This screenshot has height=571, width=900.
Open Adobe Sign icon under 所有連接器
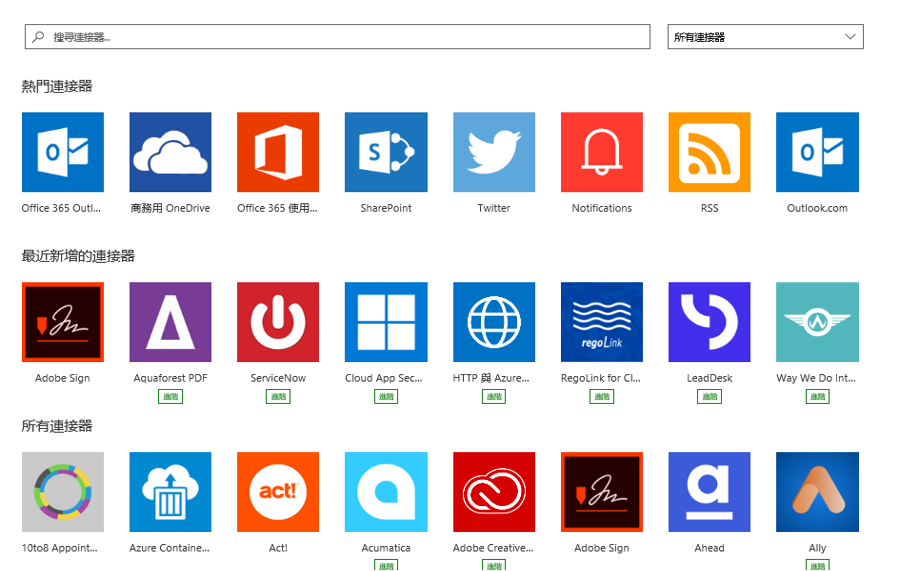pyautogui.click(x=602, y=492)
